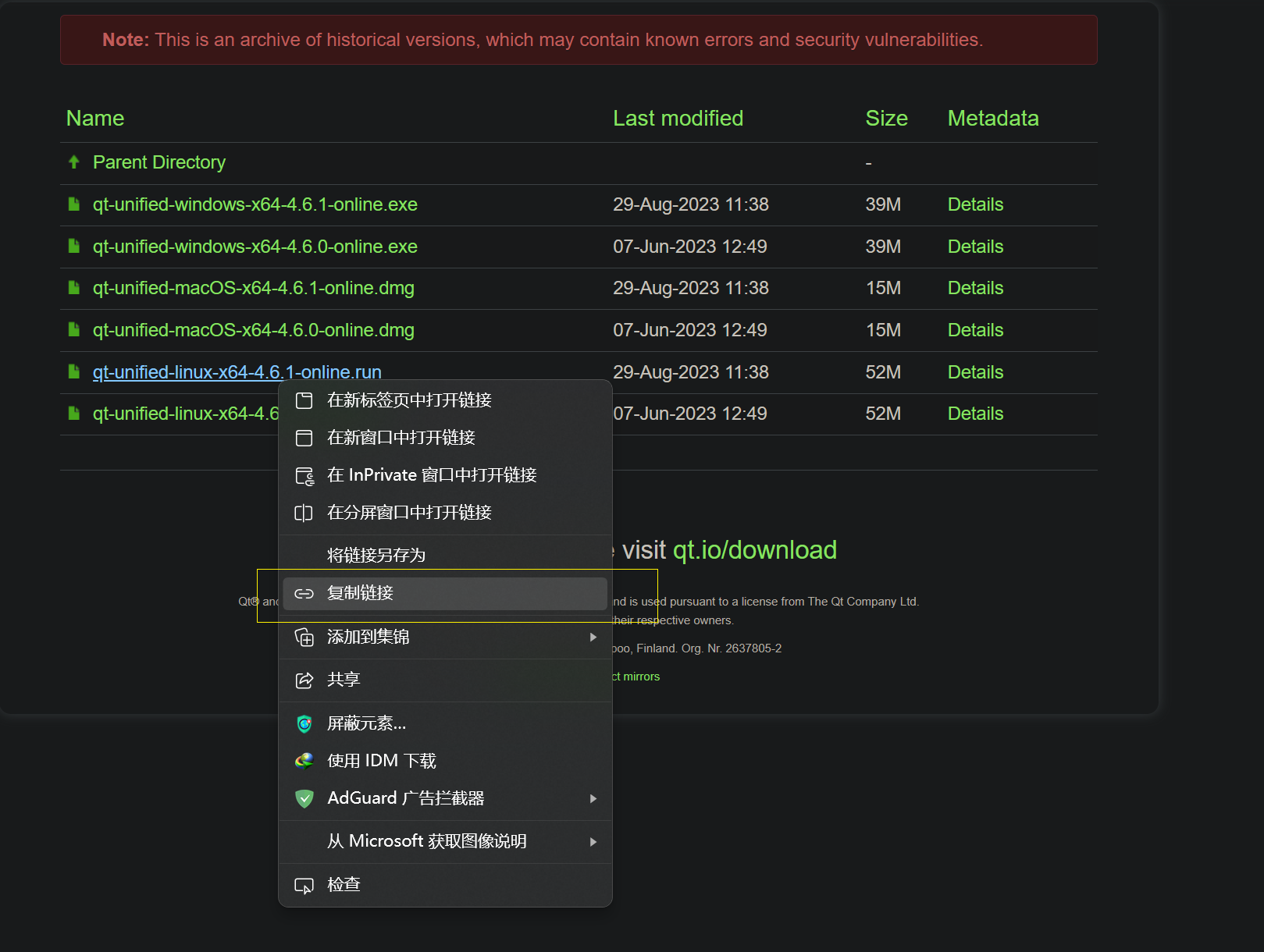Click the collections icon beside 添加到集锦
The width and height of the screenshot is (1264, 952).
coord(304,638)
